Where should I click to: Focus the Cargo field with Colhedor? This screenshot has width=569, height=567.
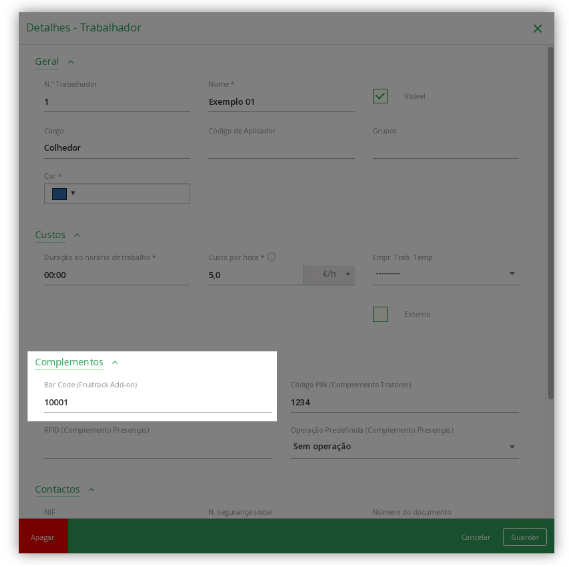(x=117, y=149)
